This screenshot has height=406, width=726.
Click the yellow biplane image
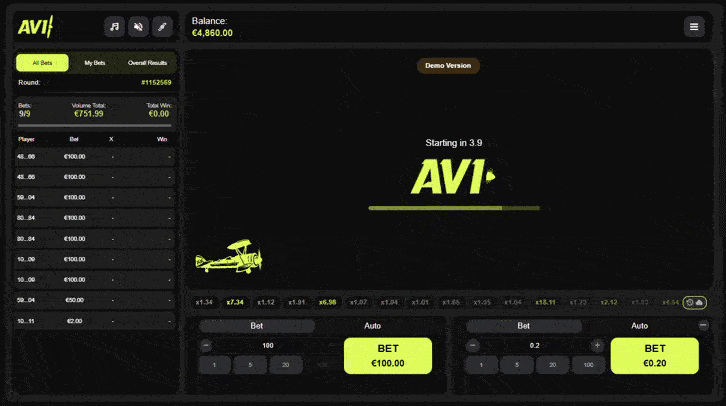(x=229, y=258)
